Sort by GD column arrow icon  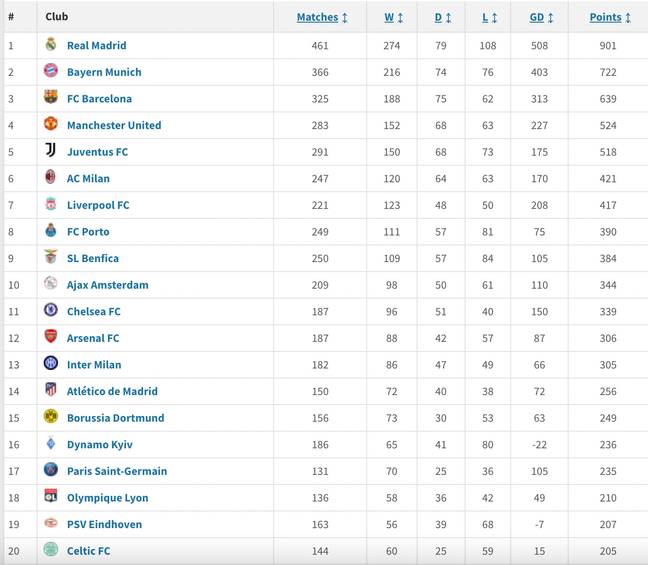pyautogui.click(x=550, y=18)
